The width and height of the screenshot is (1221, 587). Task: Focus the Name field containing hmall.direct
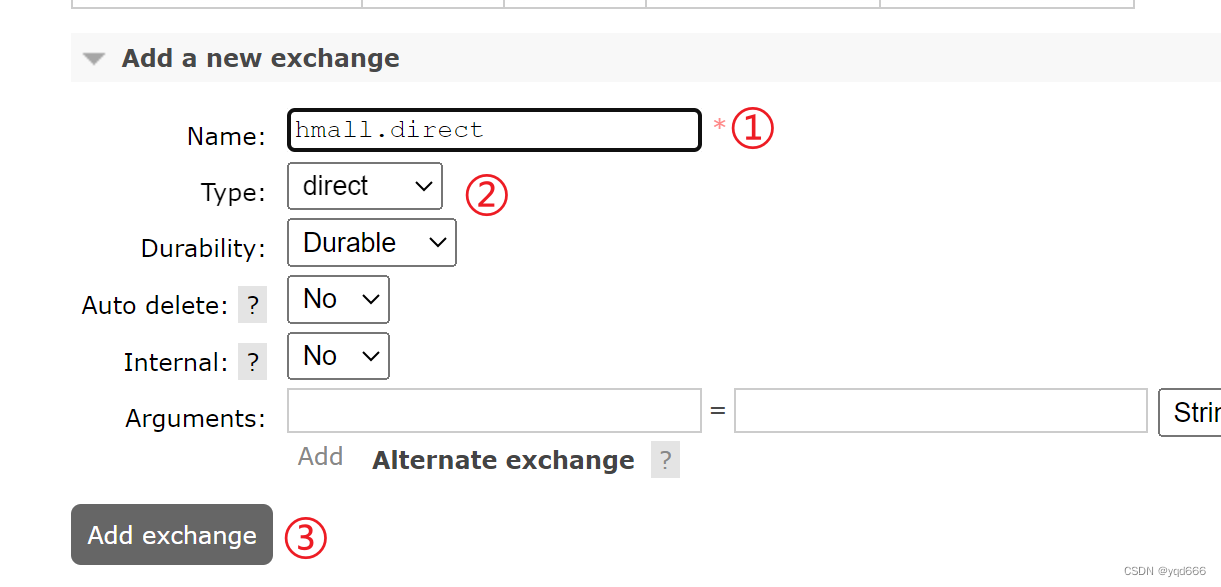[x=493, y=130]
